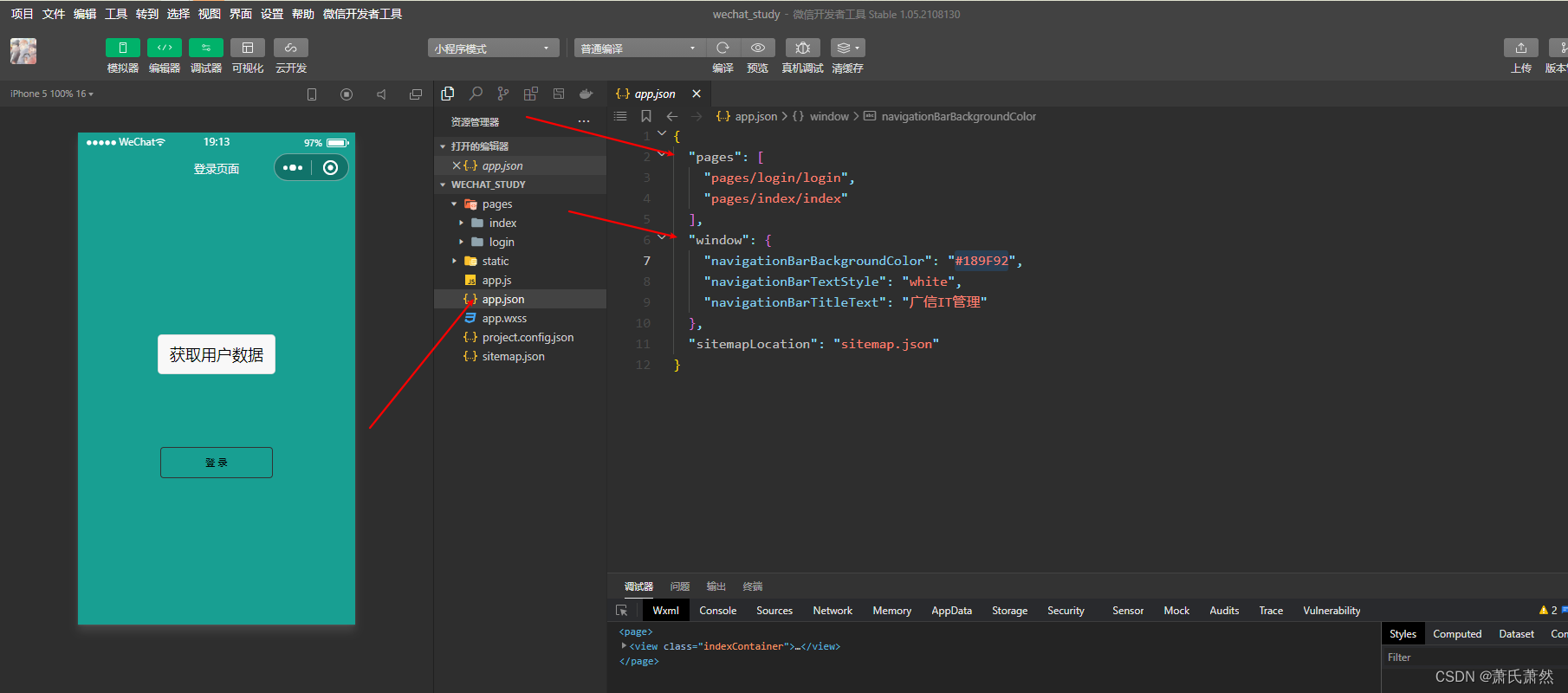The width and height of the screenshot is (1568, 693).
Task: Toggle the editor panel button
Action: [164, 48]
